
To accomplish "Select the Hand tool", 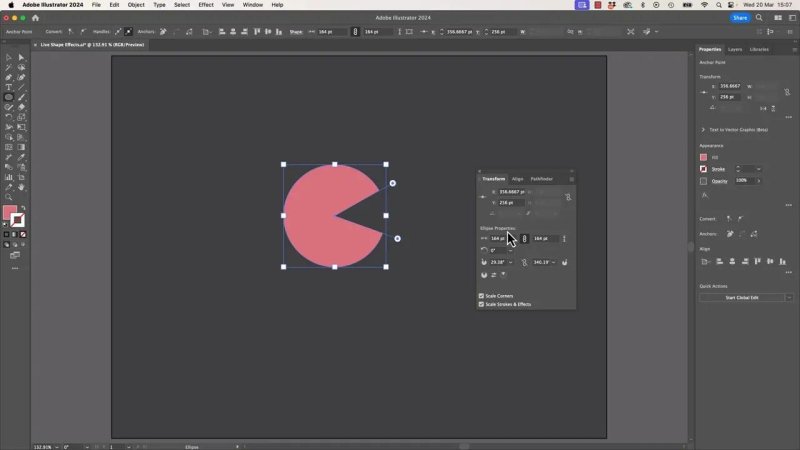I will [21, 187].
